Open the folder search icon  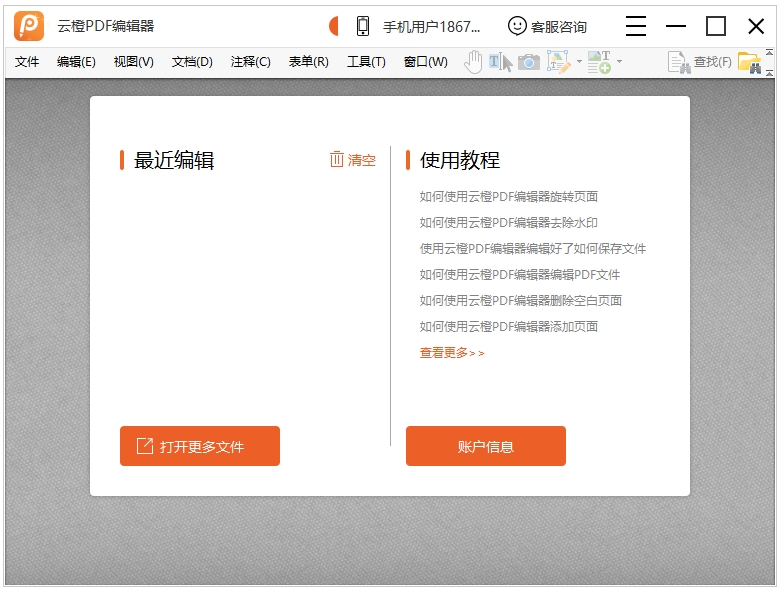(x=750, y=62)
